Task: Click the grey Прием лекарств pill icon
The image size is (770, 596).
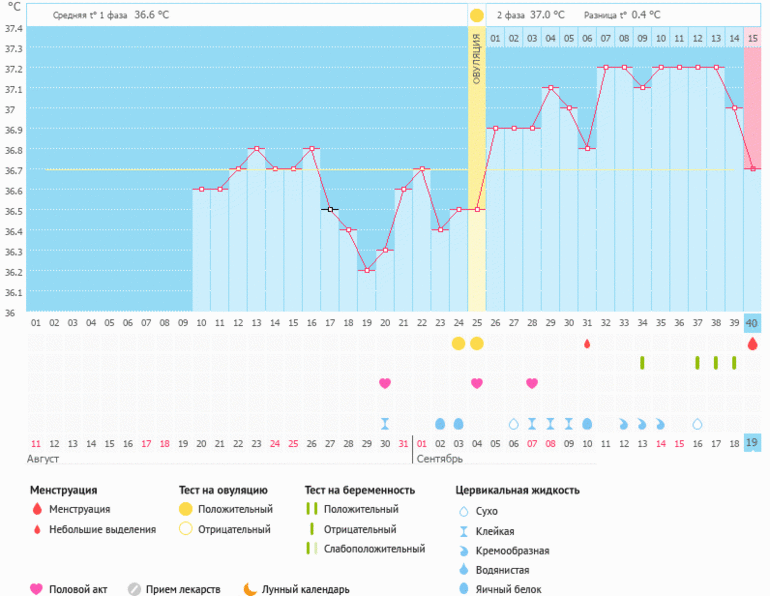Action: [x=133, y=589]
